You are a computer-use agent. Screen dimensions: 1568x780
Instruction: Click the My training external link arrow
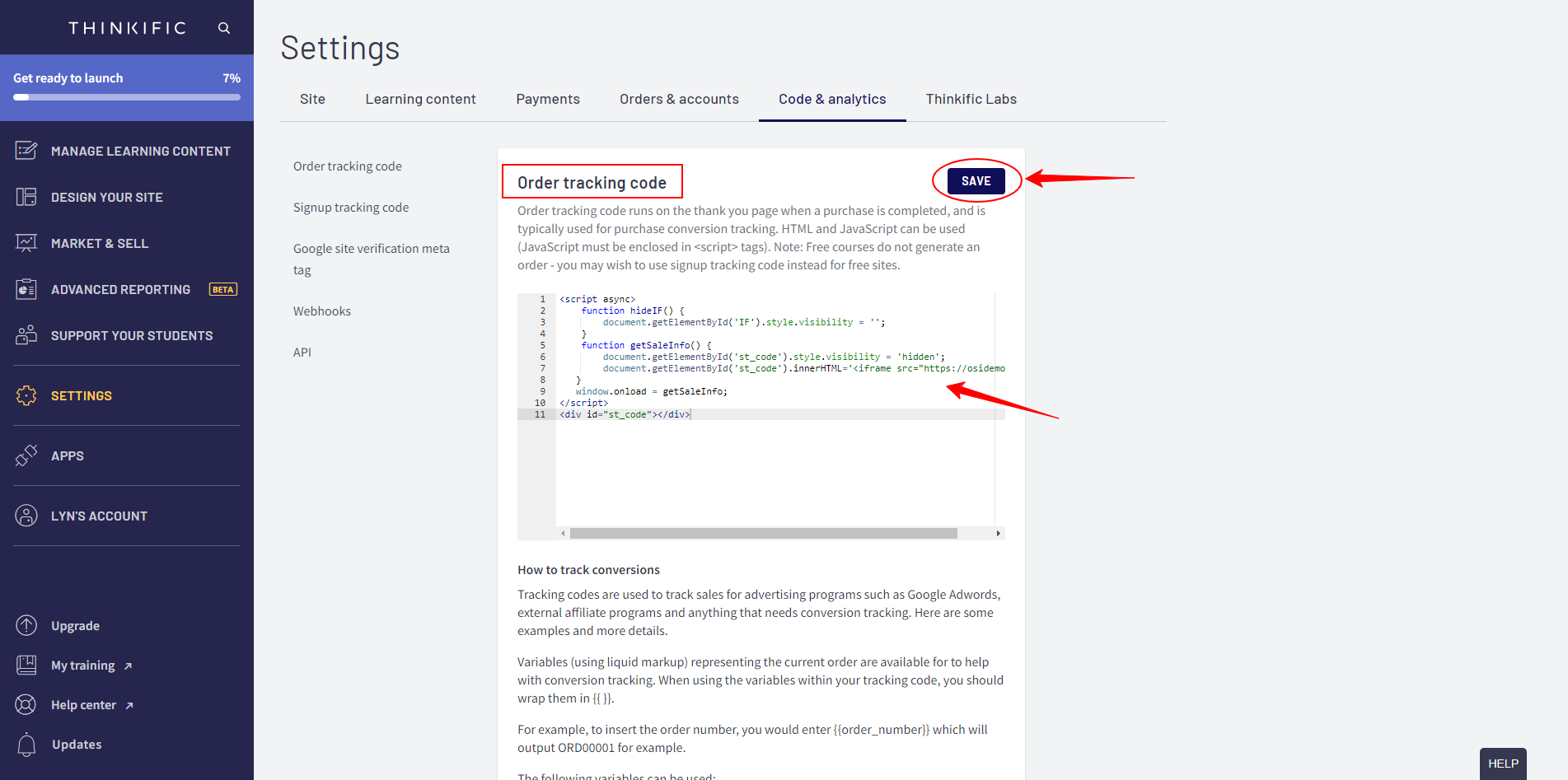click(x=128, y=666)
